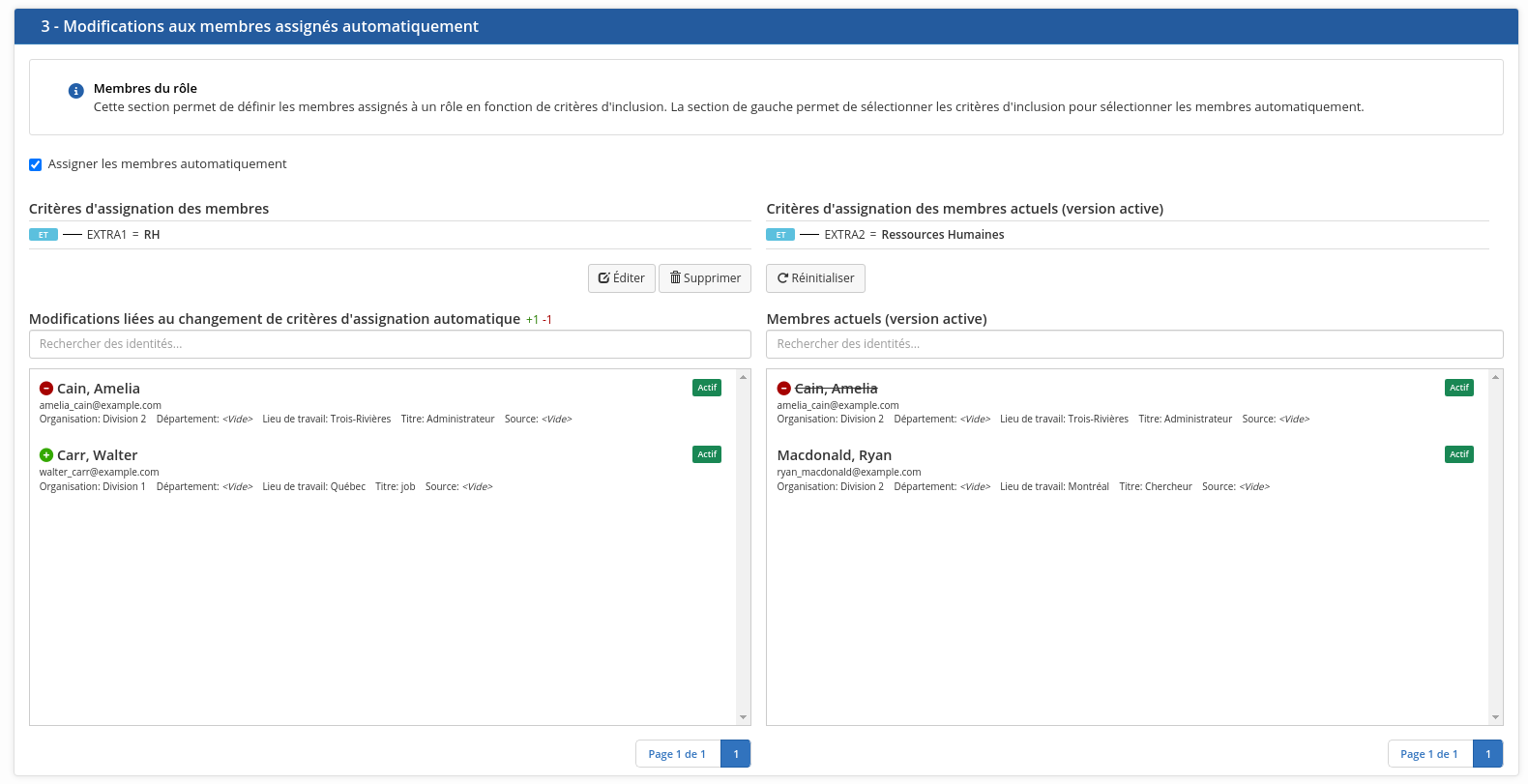Click the Supprimer button
The height and width of the screenshot is (784, 1528).
tap(705, 278)
